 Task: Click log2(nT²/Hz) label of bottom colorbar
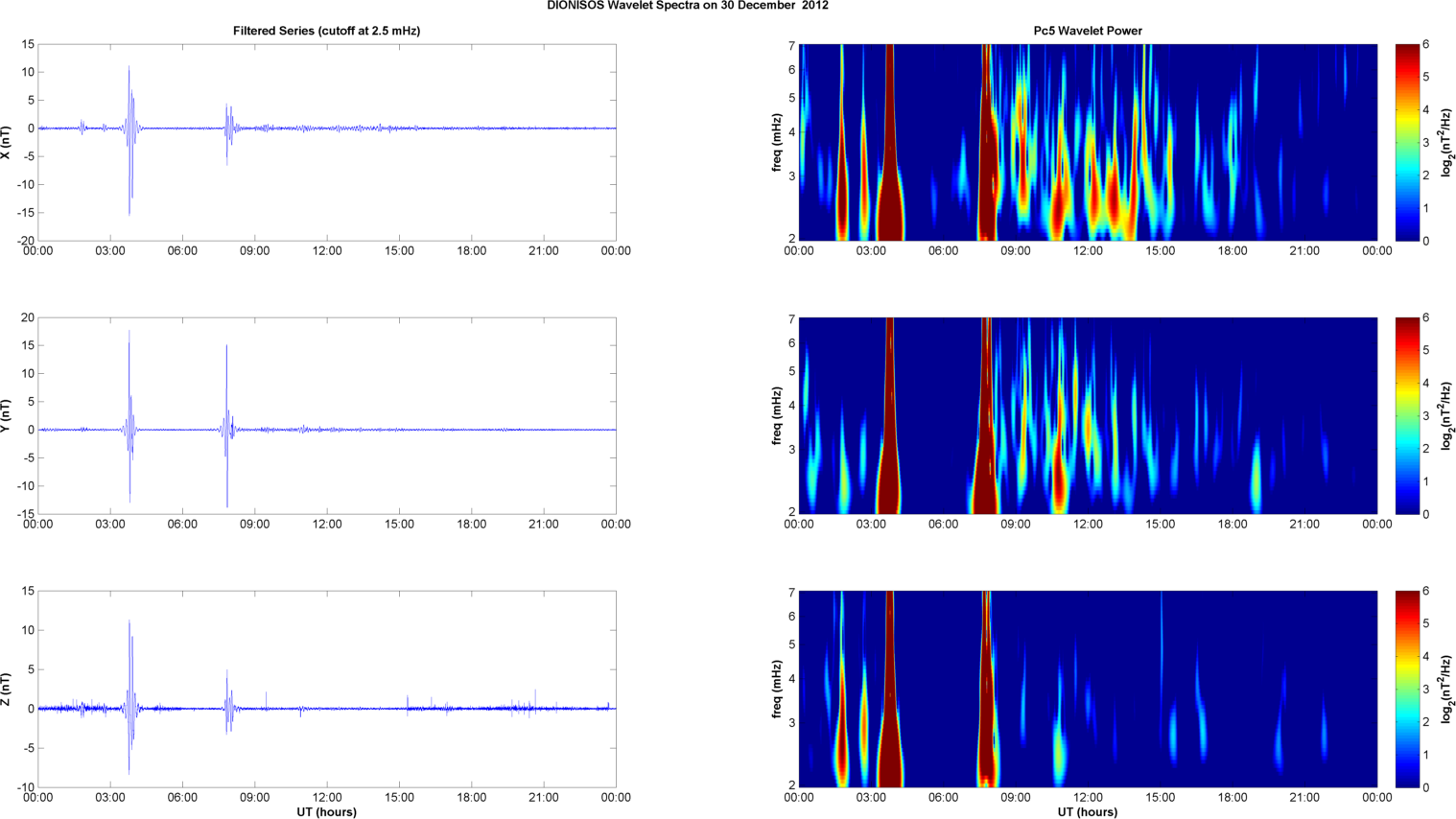tap(1447, 689)
